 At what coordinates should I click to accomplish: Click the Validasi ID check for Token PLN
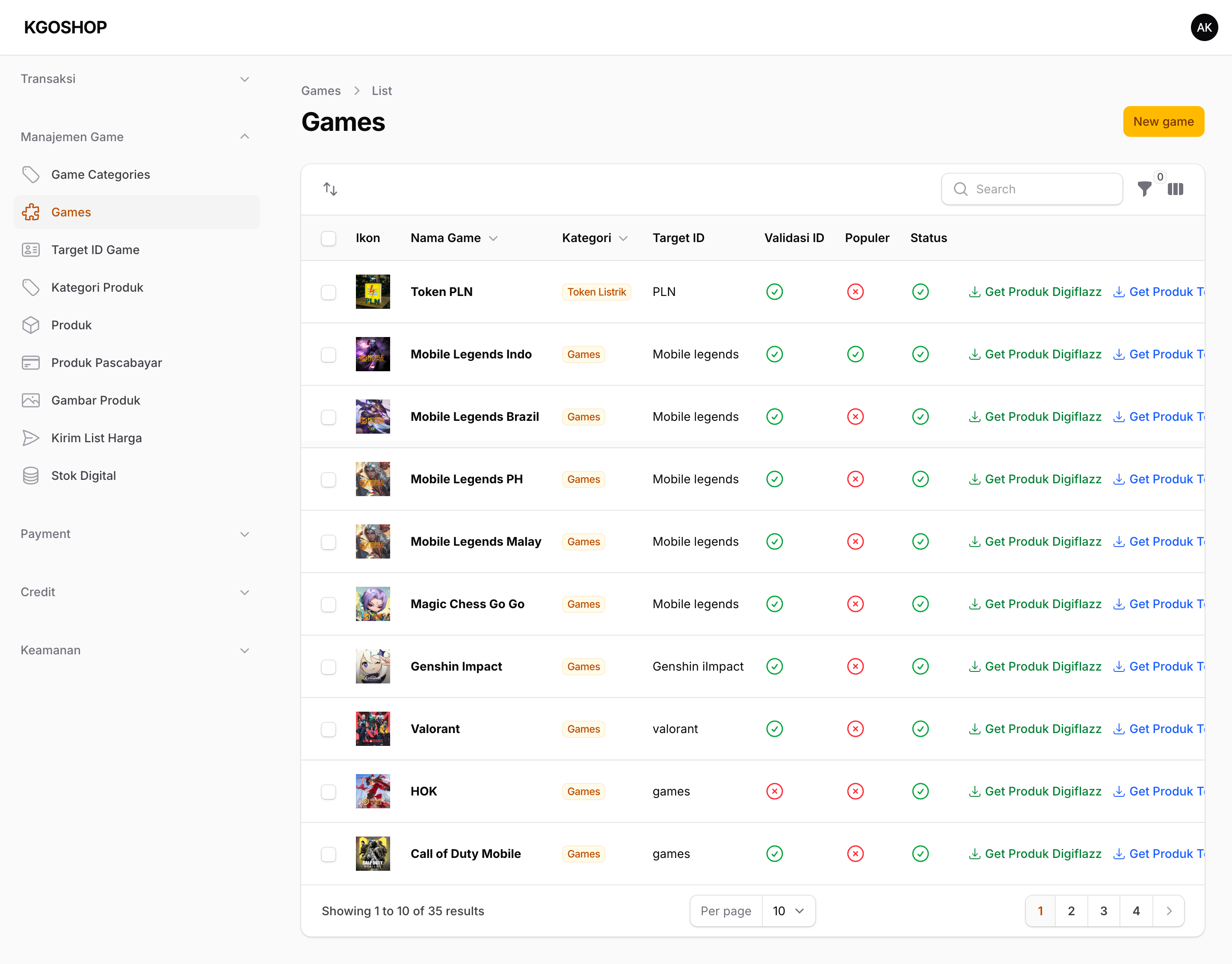[x=775, y=292]
